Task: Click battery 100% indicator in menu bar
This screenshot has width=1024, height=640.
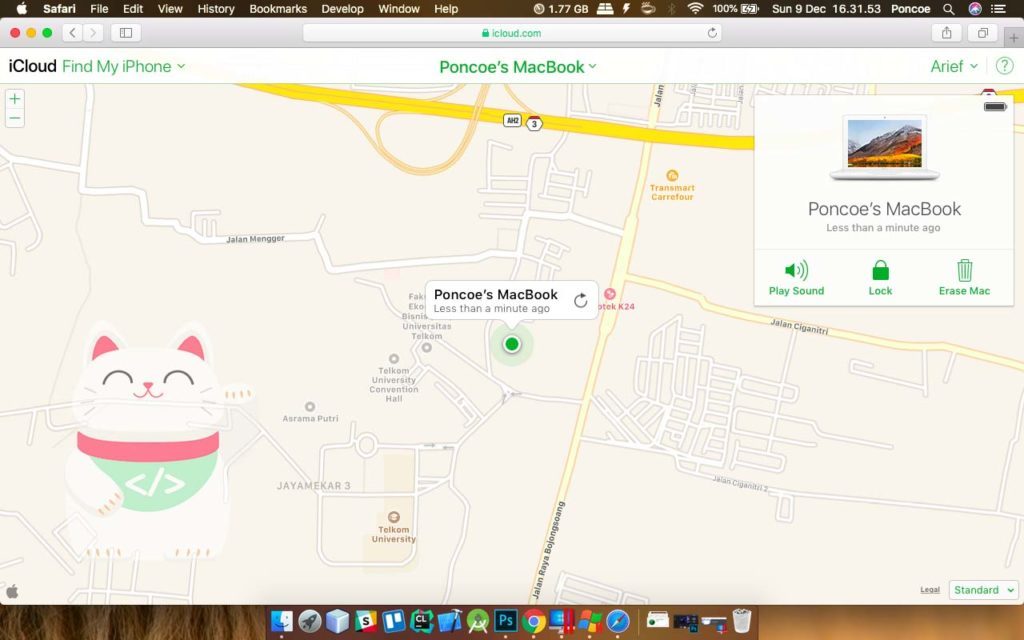Action: pyautogui.click(x=735, y=9)
